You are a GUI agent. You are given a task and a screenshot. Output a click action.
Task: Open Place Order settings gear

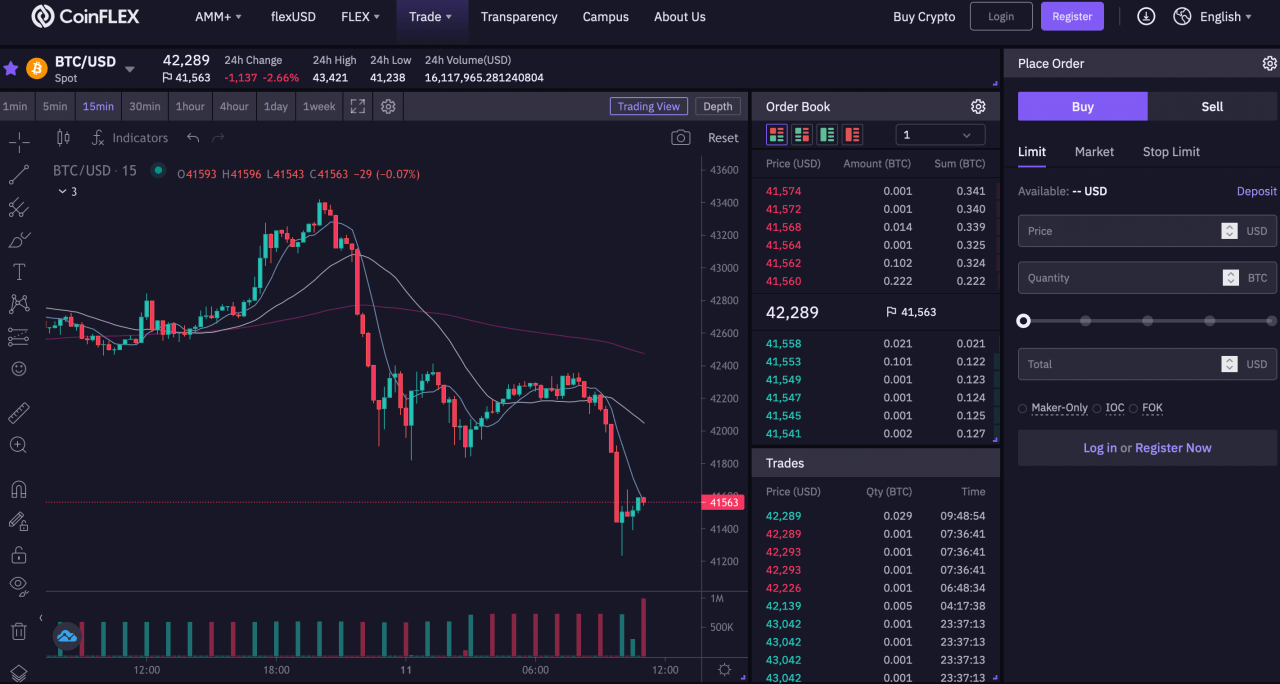(x=1270, y=63)
